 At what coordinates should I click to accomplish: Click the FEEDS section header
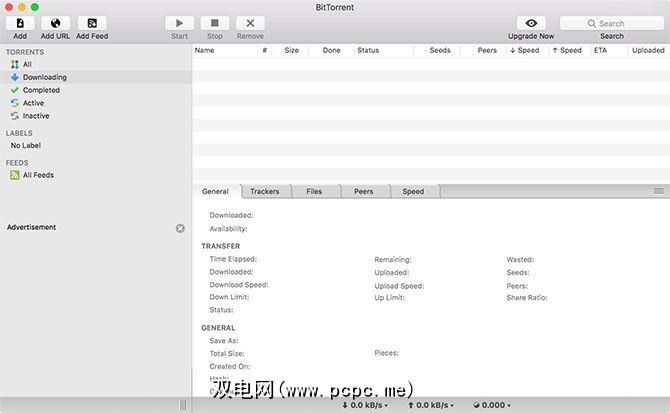pos(17,163)
